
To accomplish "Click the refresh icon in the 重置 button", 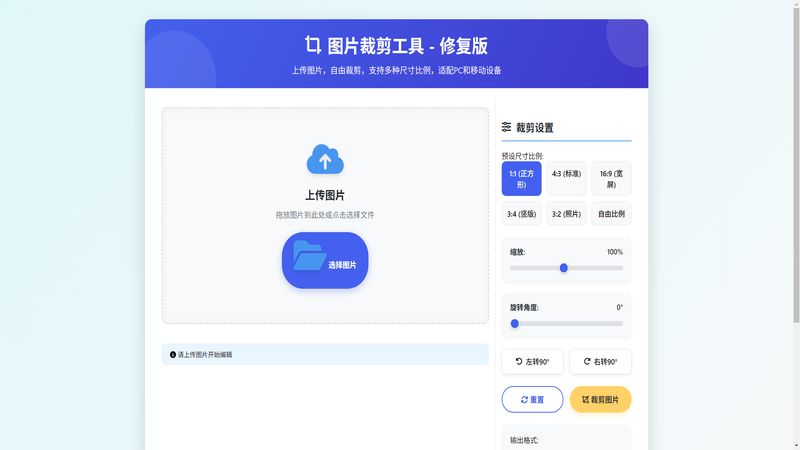I will (524, 400).
